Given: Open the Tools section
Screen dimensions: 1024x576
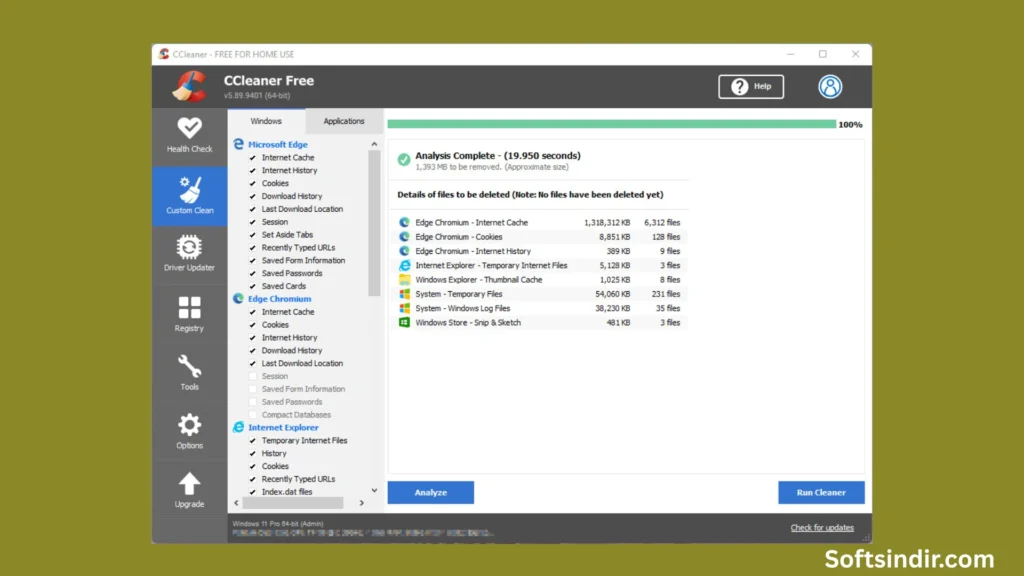Looking at the screenshot, I should tap(189, 373).
